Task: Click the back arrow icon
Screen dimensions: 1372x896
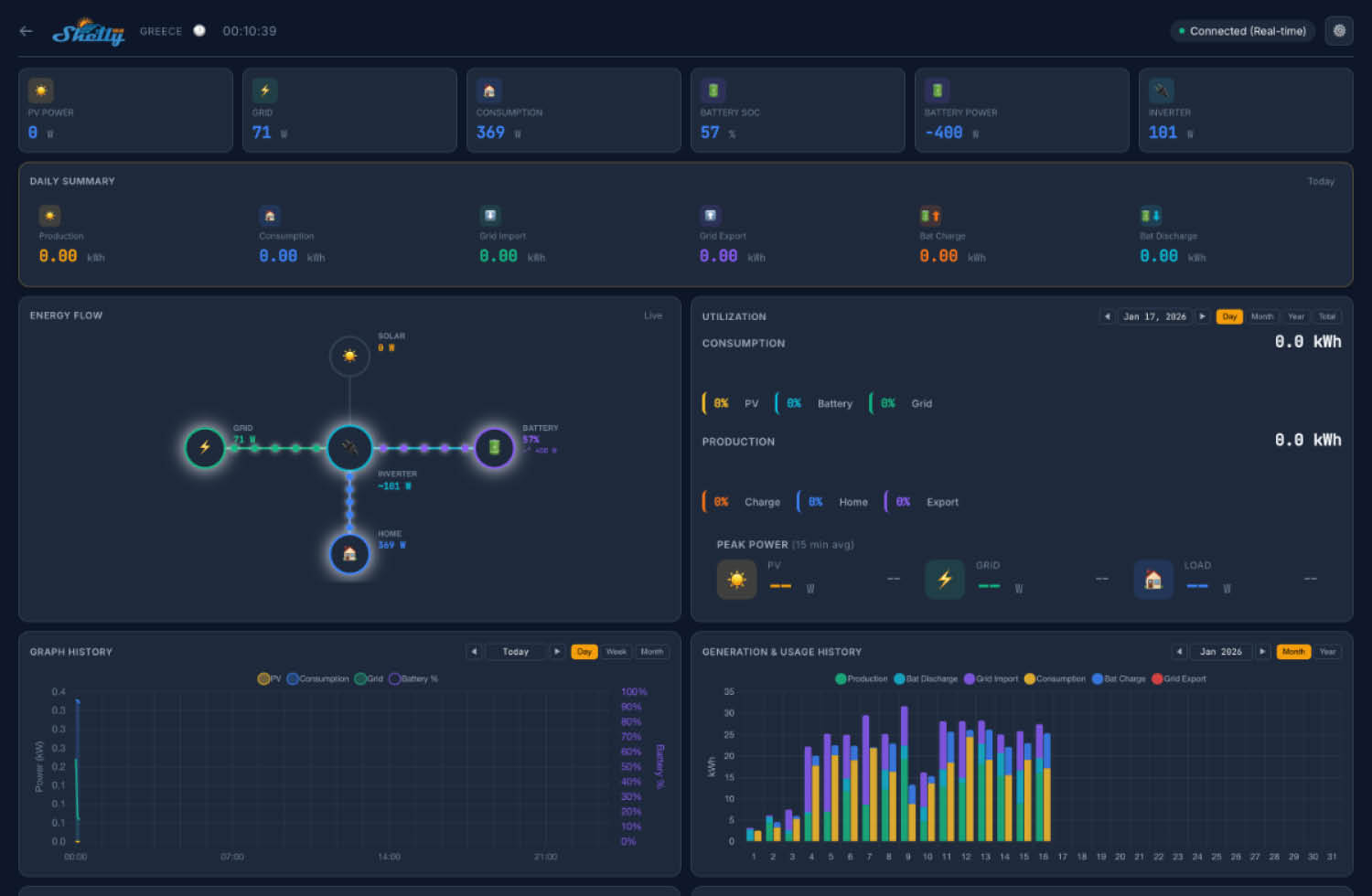Action: pos(26,31)
